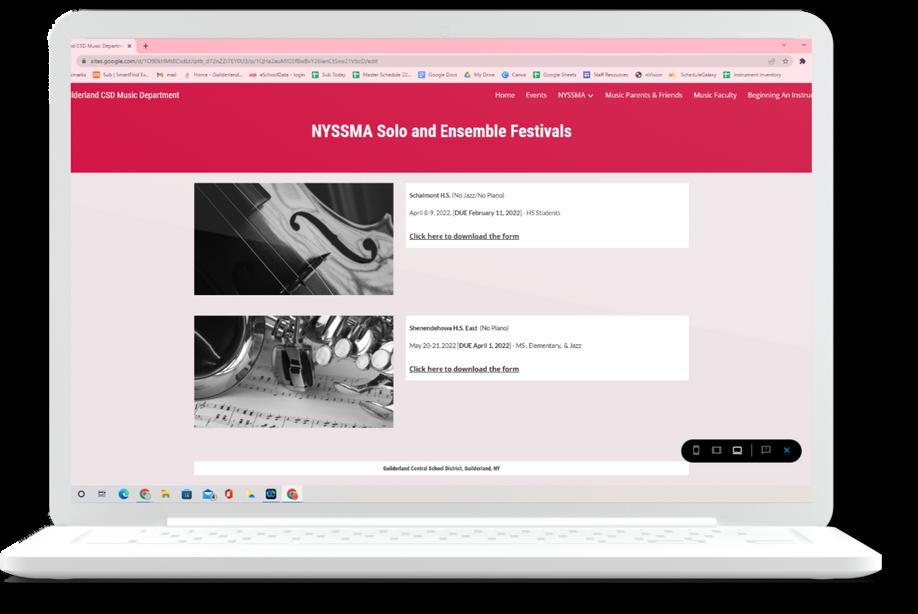This screenshot has height=614, width=918.
Task: Click the send feedback icon in preview bar
Action: click(x=765, y=450)
